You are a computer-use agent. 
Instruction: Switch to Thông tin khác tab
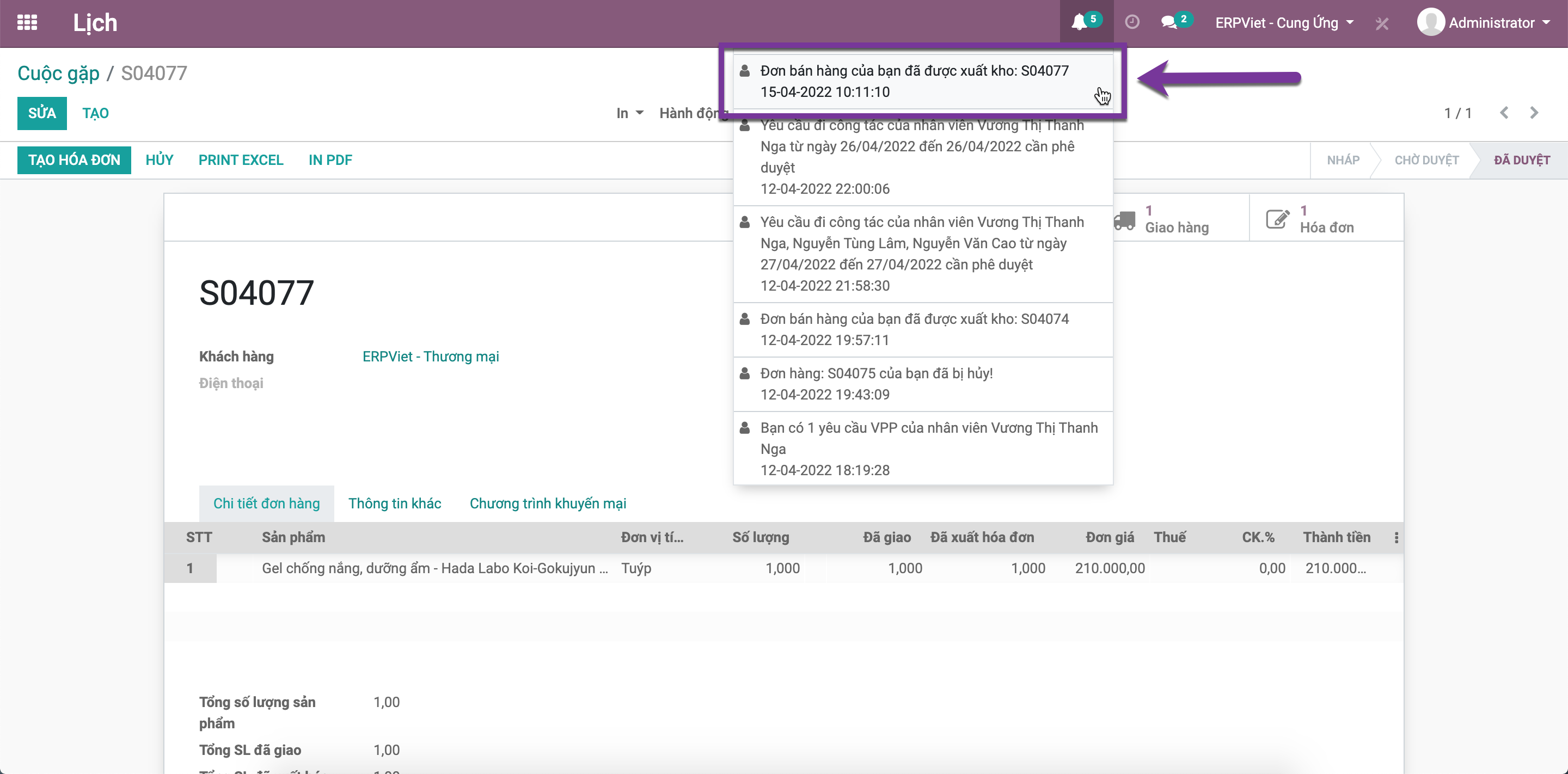coord(394,503)
